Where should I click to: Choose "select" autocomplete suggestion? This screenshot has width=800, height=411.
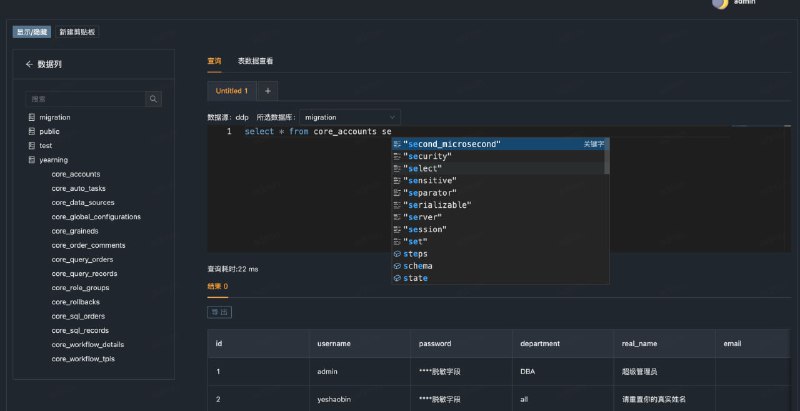(x=500, y=169)
